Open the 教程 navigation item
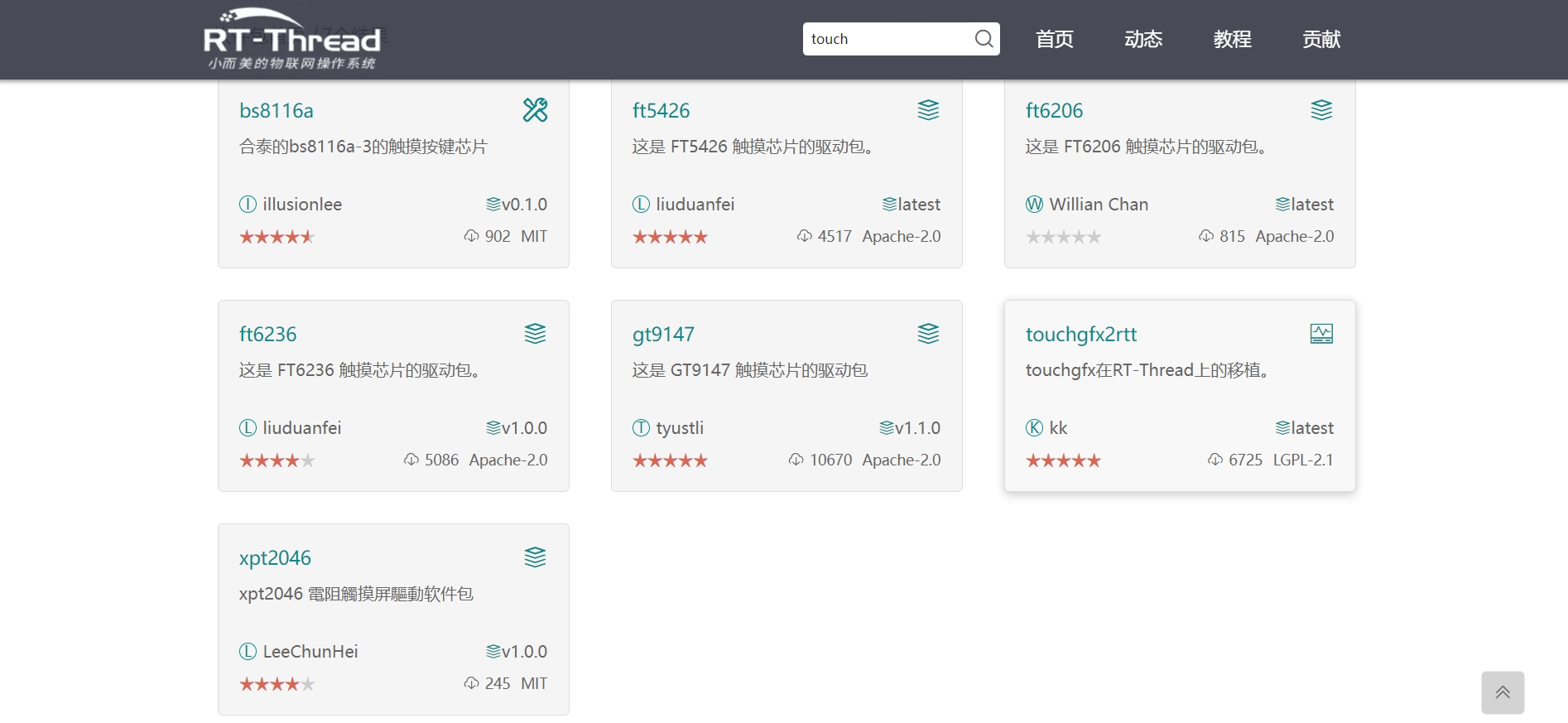1568x723 pixels. tap(1232, 39)
